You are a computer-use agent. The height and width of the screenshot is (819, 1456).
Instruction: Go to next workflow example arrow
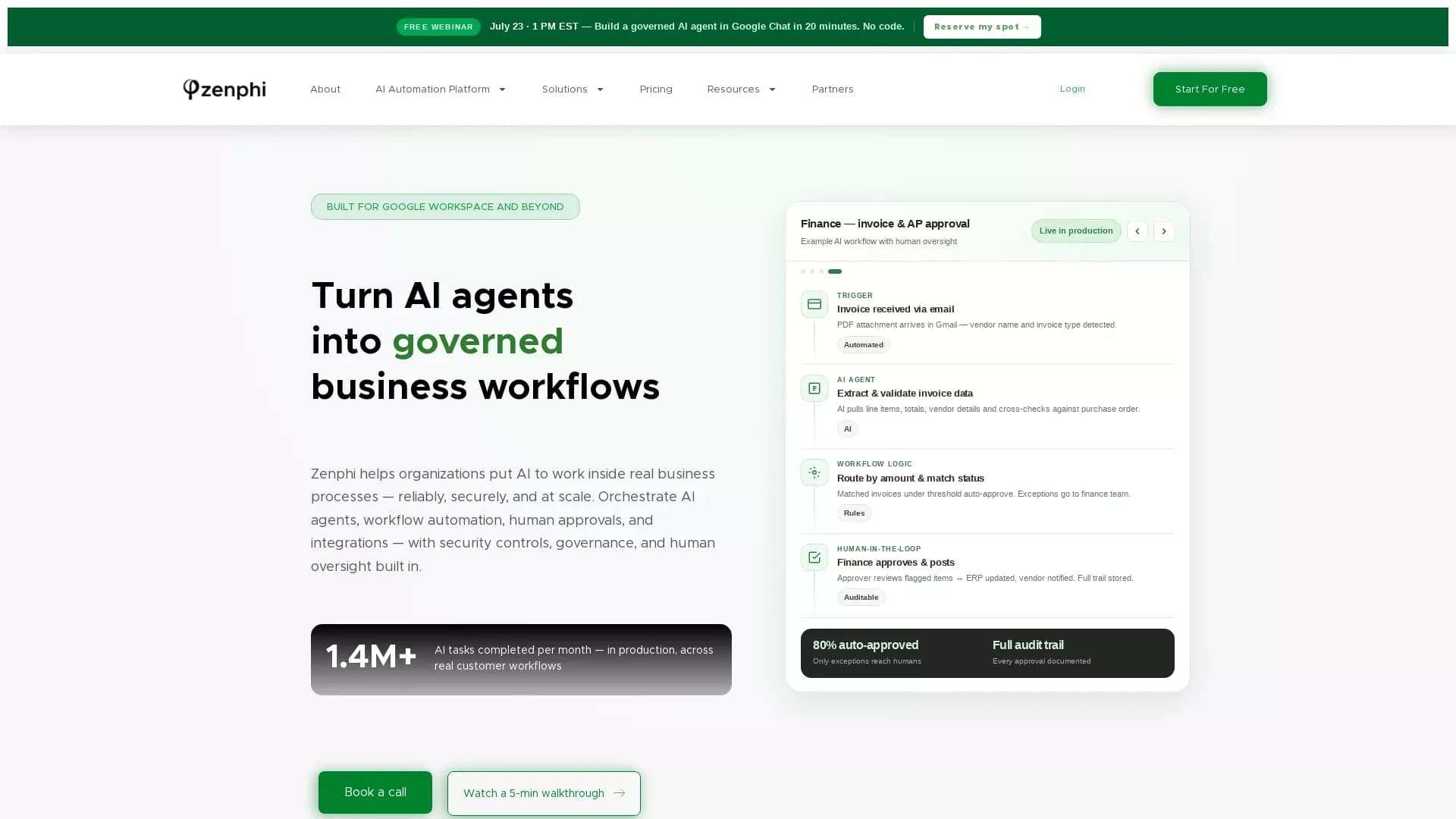tap(1164, 231)
